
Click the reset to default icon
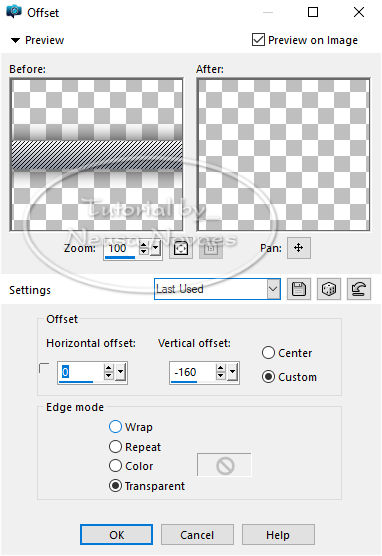[359, 289]
